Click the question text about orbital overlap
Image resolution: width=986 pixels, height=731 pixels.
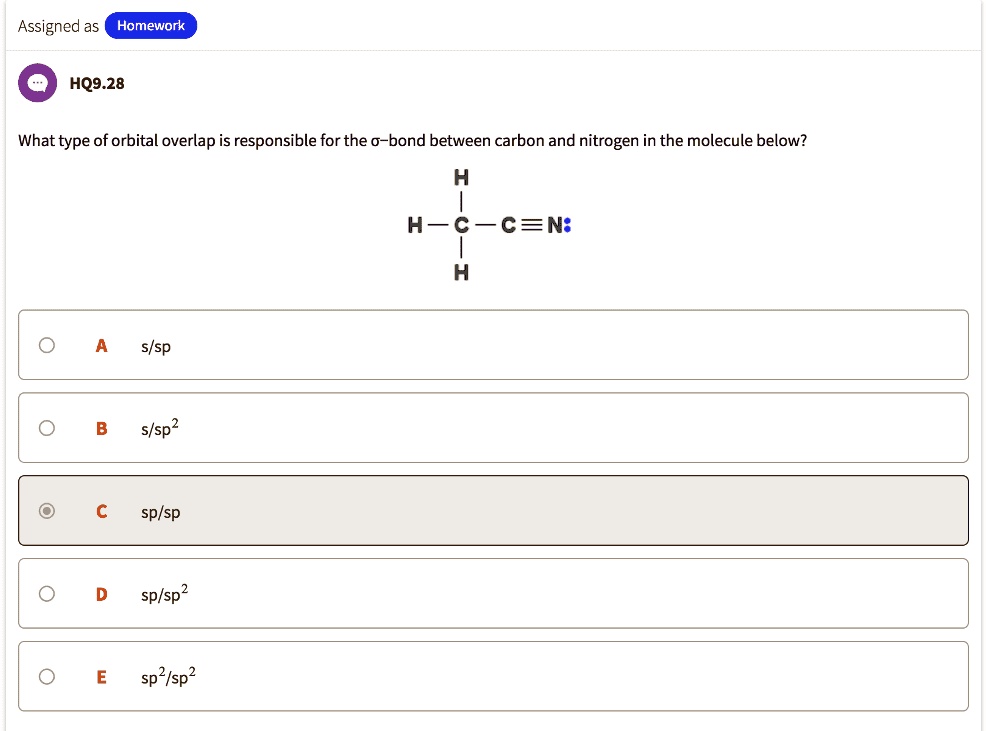(413, 140)
